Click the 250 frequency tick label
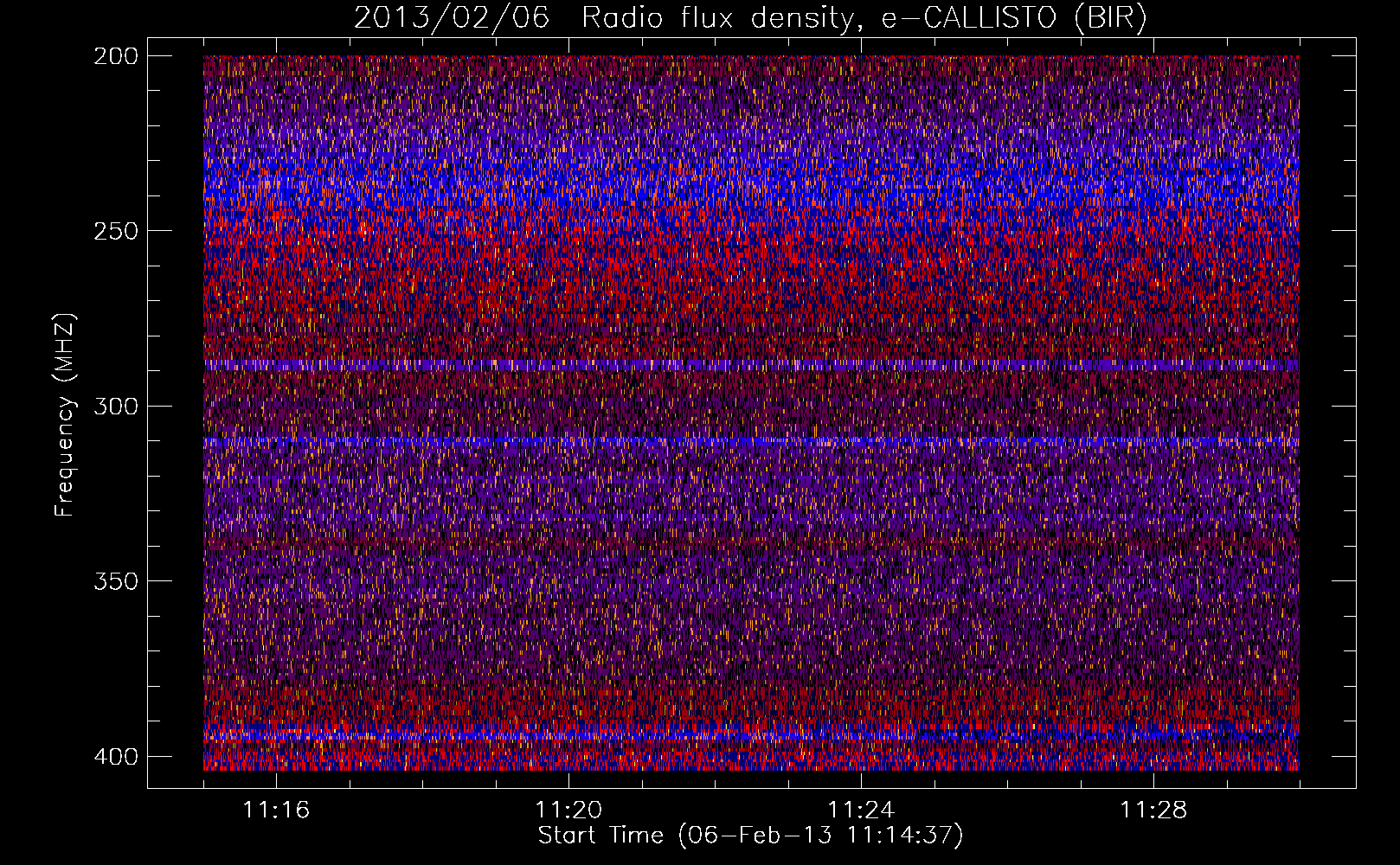The image size is (1400, 865). [x=115, y=231]
